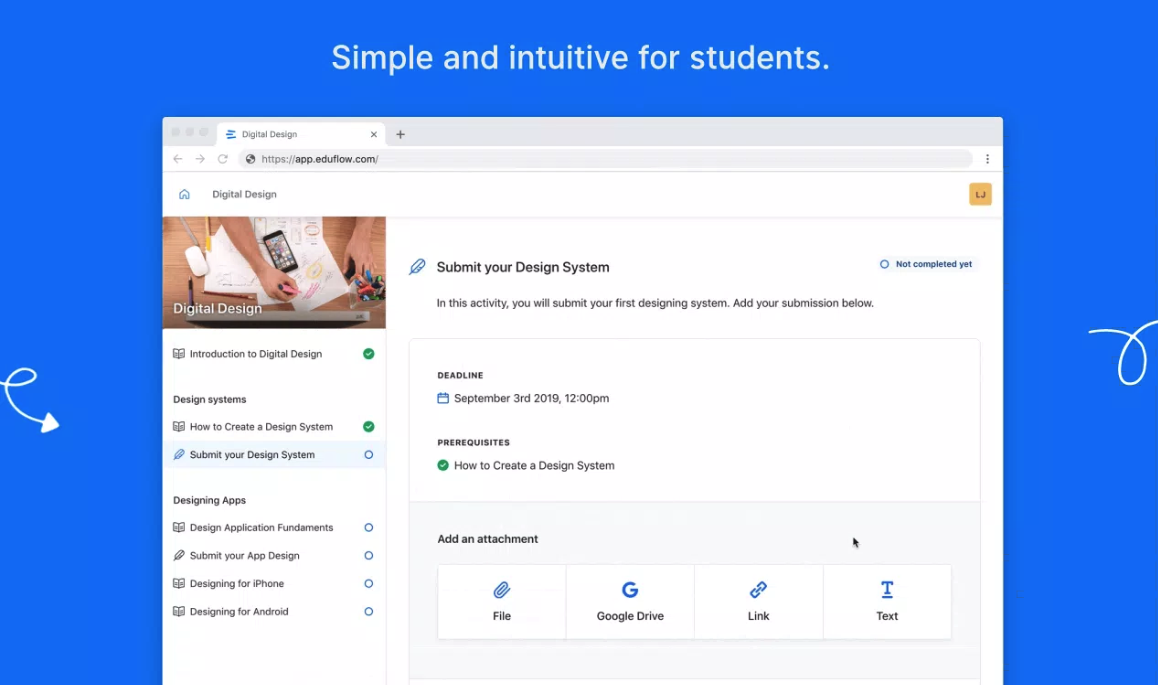Open prerequisite How to Create a Design System
1158x685 pixels.
pos(534,466)
